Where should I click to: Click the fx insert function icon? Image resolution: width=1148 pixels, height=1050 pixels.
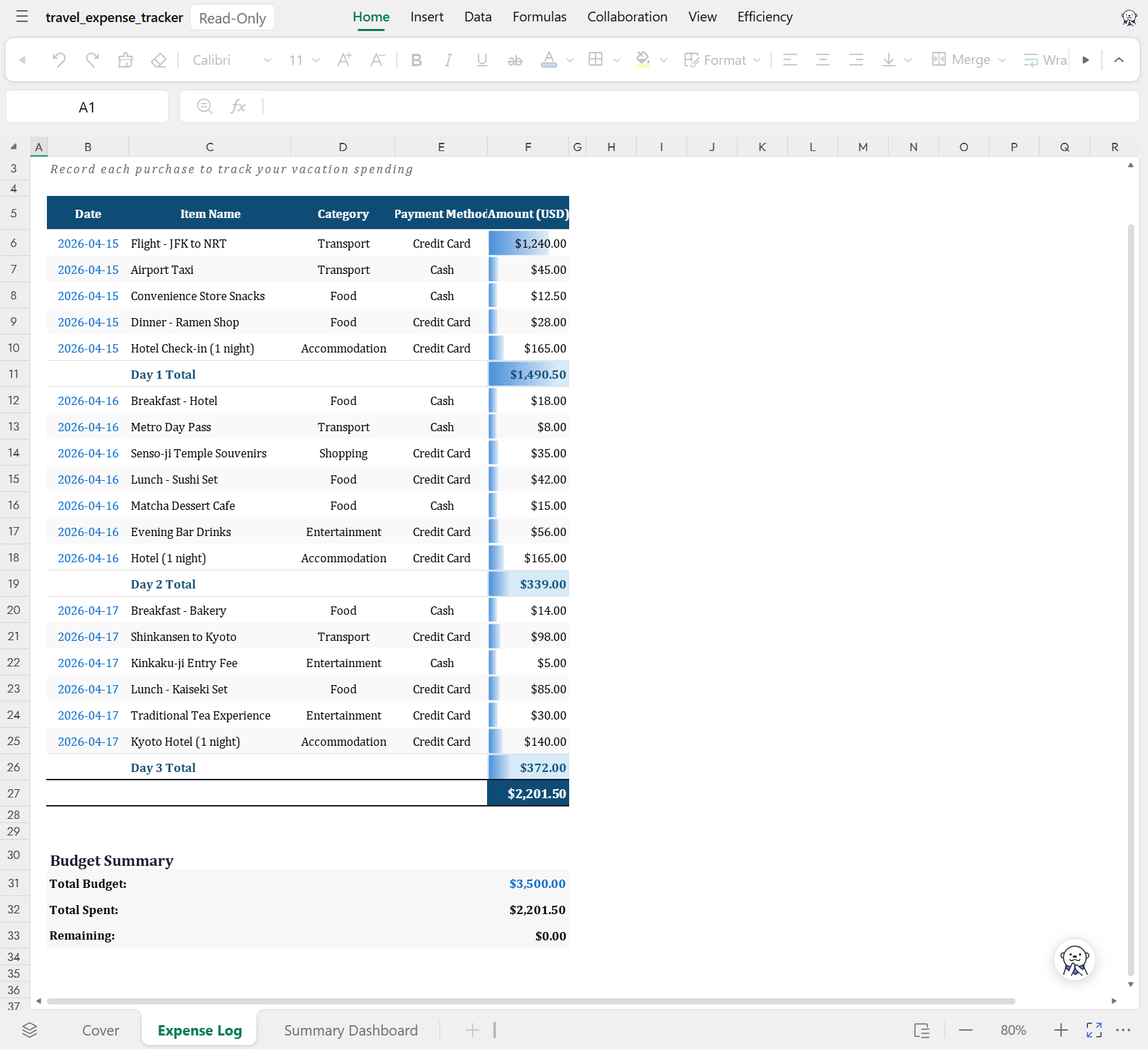click(239, 106)
